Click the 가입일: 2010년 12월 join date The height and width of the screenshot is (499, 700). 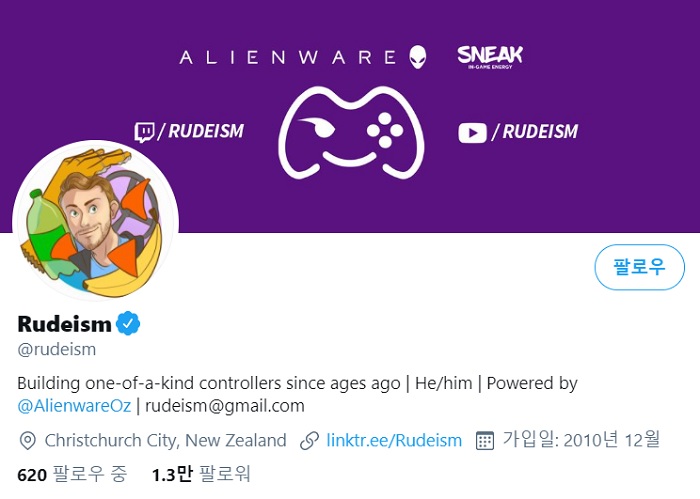tap(582, 440)
